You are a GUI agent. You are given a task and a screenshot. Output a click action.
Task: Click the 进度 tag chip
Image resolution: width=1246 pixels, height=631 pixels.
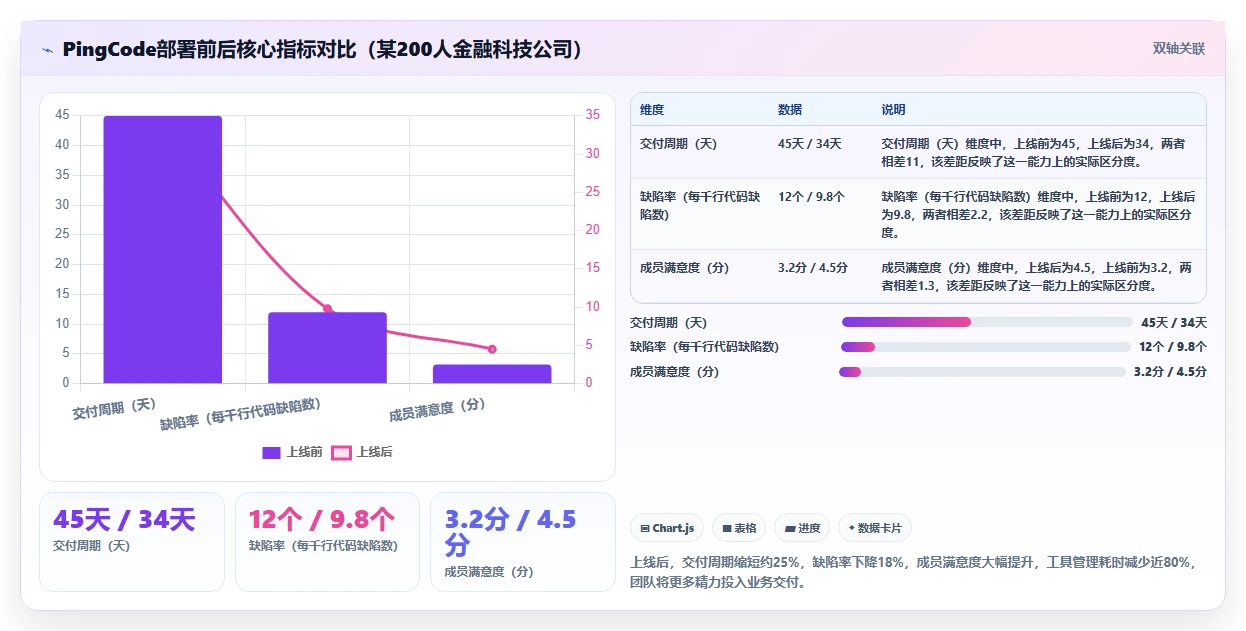(x=802, y=528)
